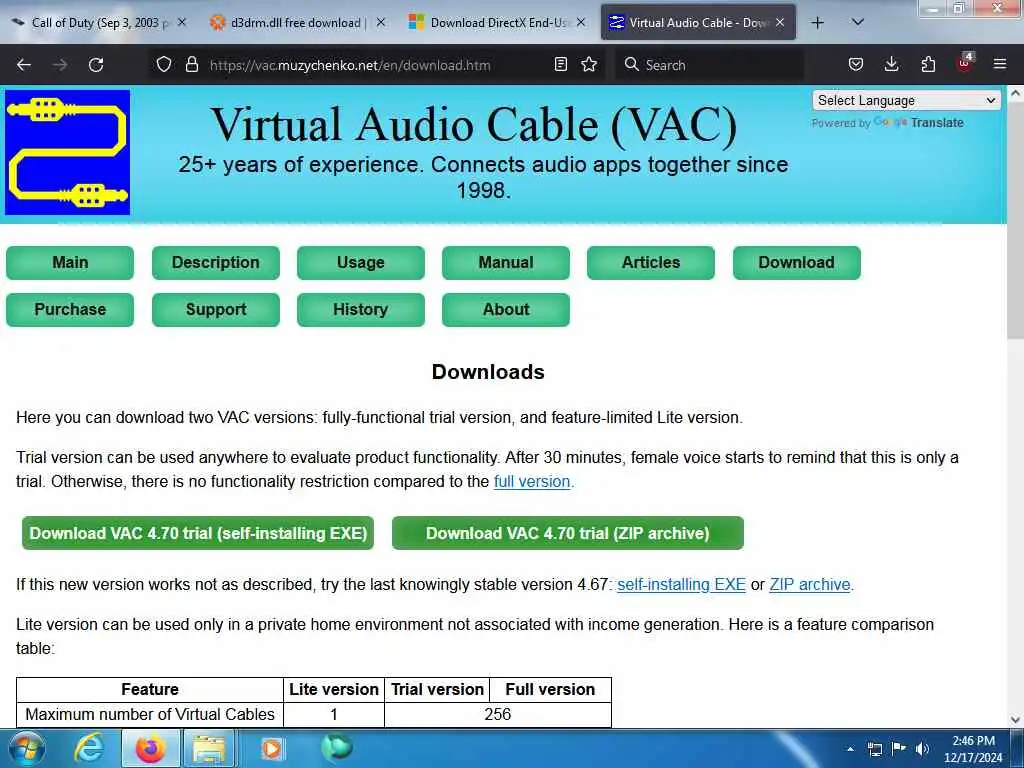Go back with the browser back arrow
Viewport: 1024px width, 768px height.
point(24,65)
